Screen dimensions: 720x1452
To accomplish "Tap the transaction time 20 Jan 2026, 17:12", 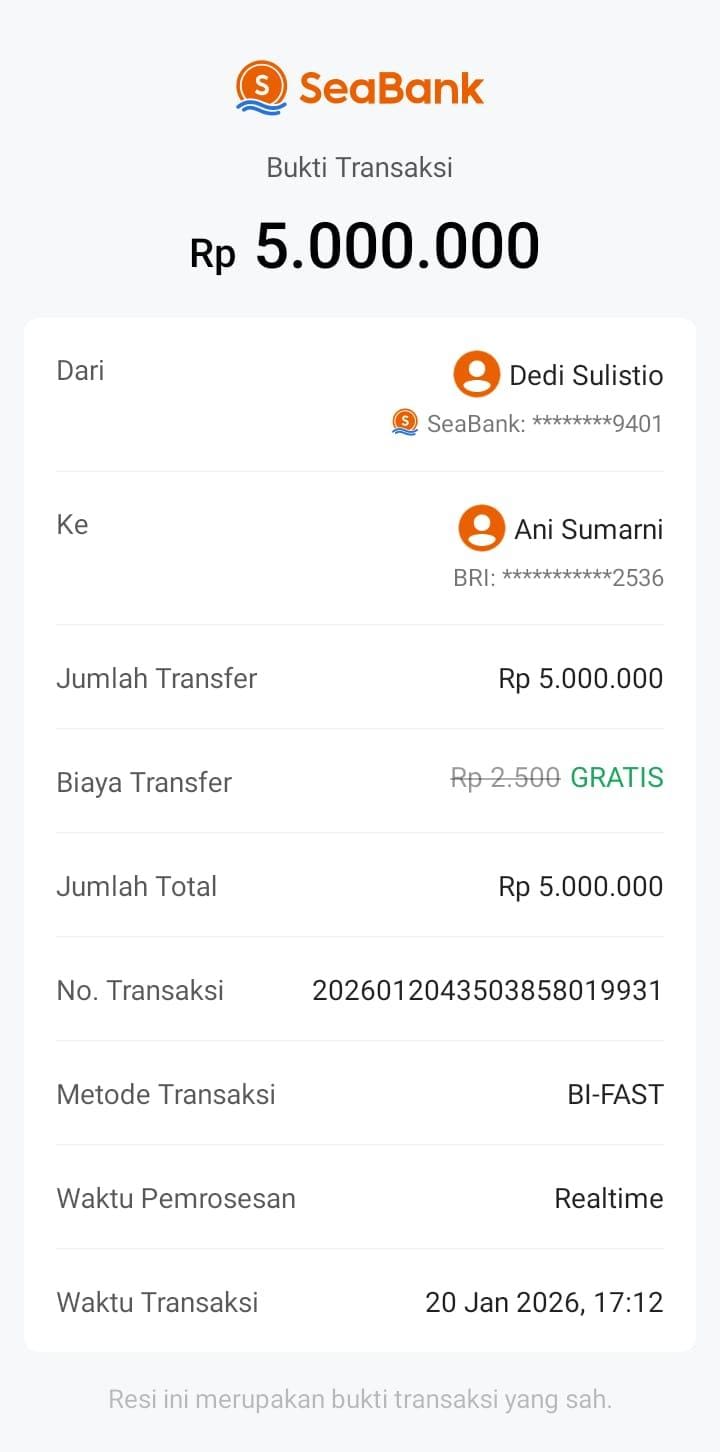I will [544, 1302].
